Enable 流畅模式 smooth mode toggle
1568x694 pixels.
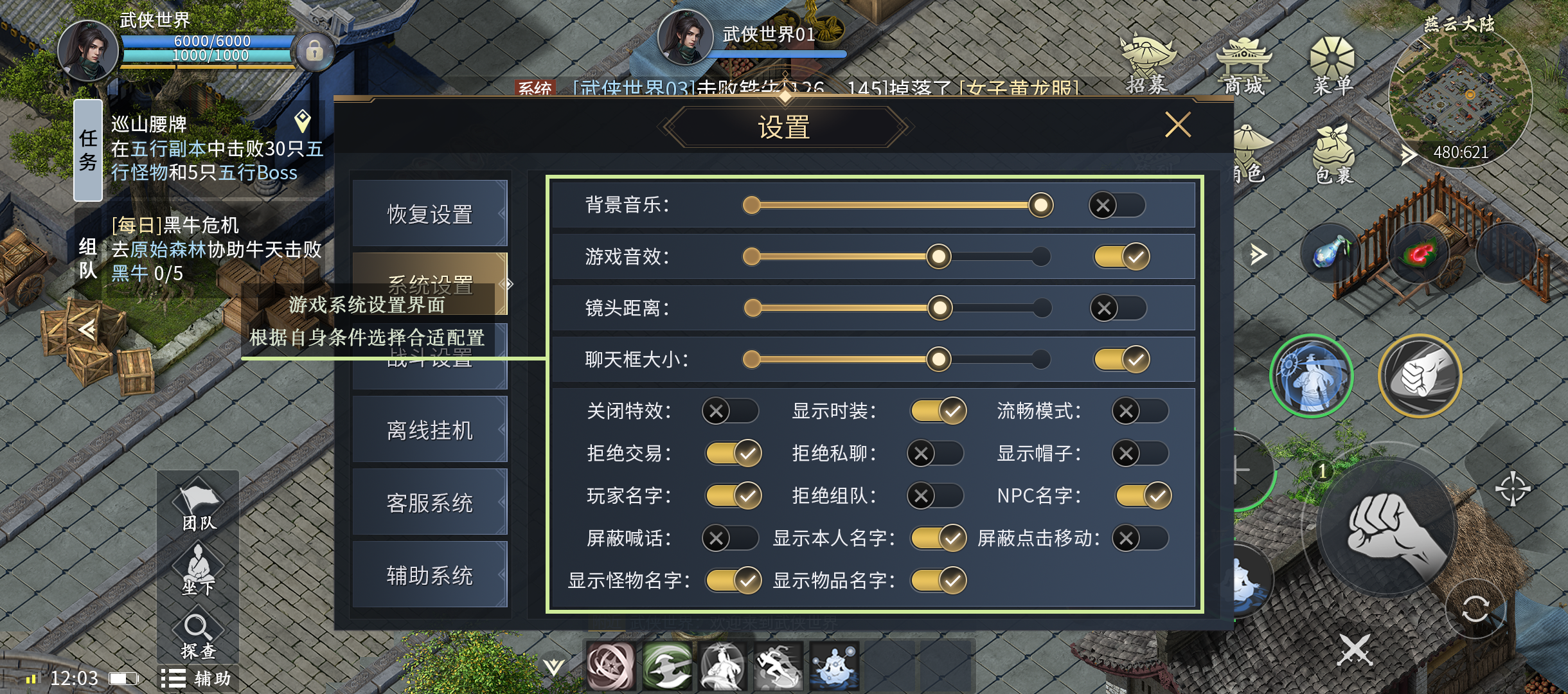click(1140, 411)
